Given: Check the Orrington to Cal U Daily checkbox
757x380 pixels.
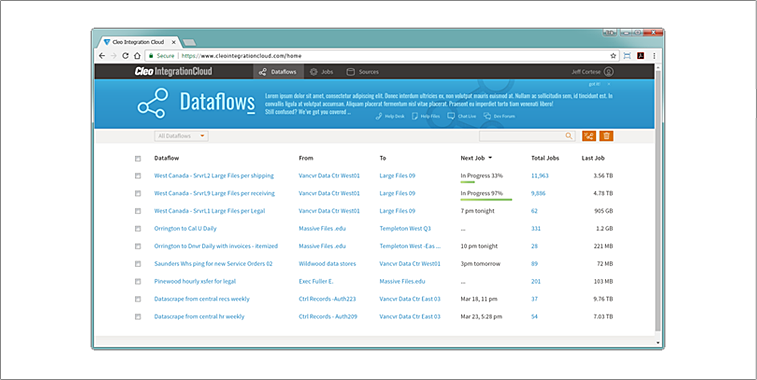Looking at the screenshot, I should [x=138, y=229].
